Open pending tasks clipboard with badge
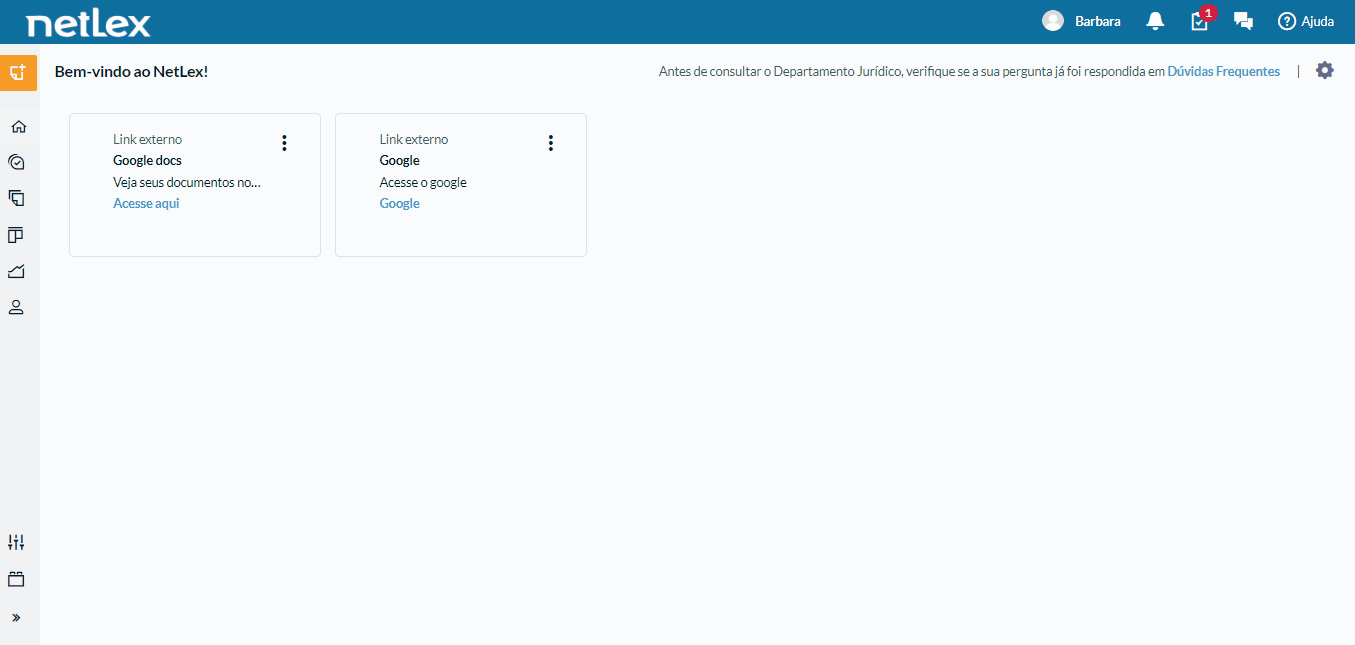The width and height of the screenshot is (1355, 645). click(x=1199, y=21)
